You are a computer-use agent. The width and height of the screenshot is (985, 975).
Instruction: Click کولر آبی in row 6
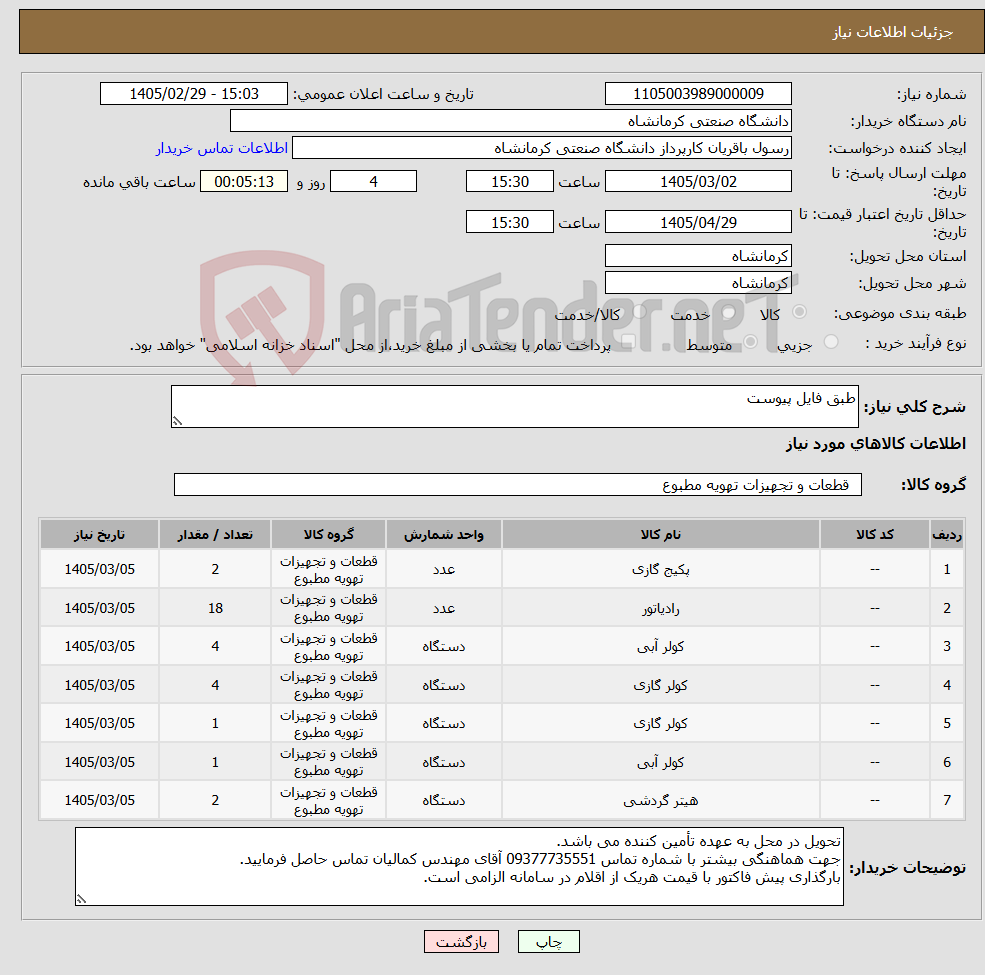[x=661, y=763]
